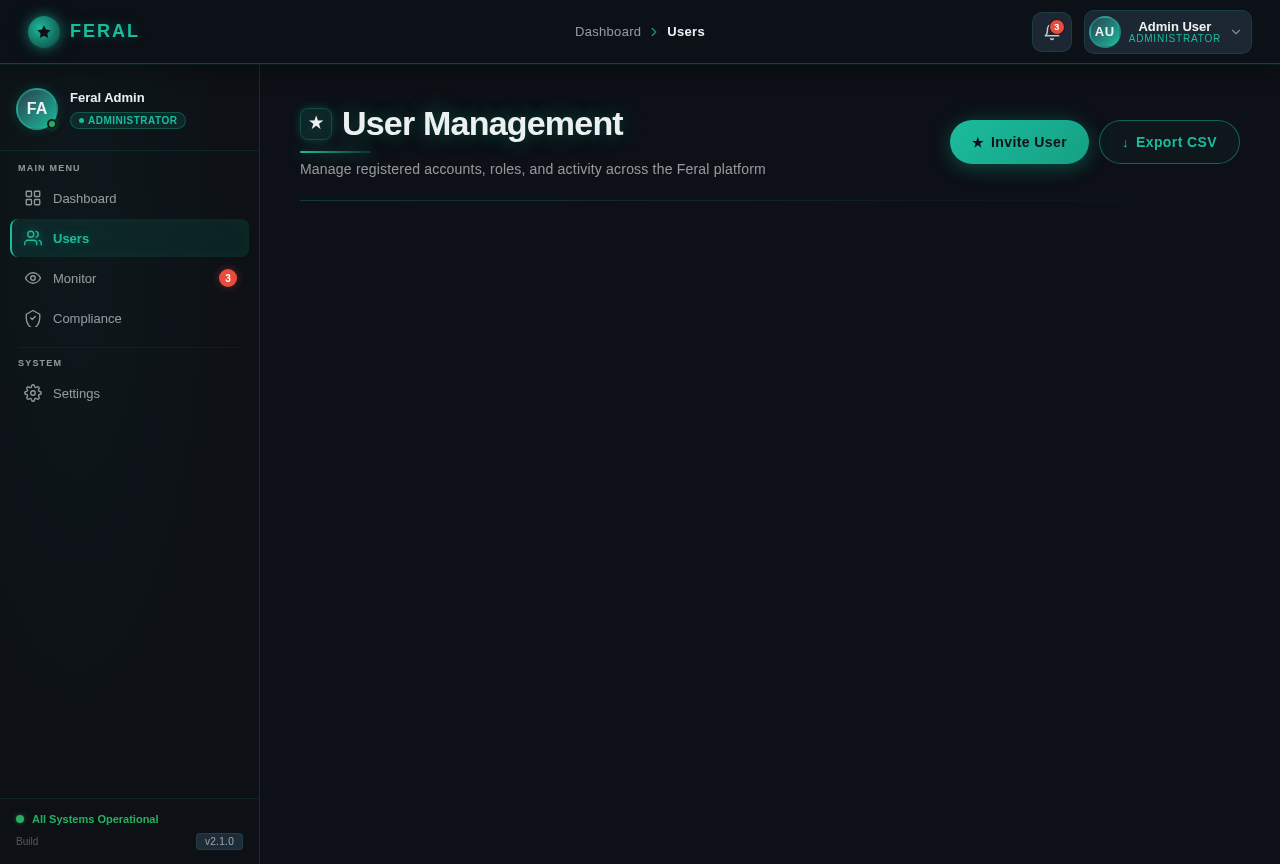The image size is (1280, 864).
Task: Click the teal underline below User Management
Action: coord(334,150)
